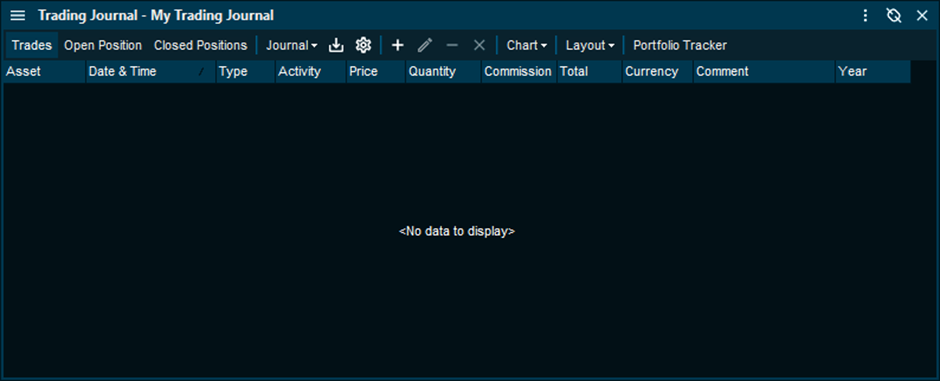Add a new trade with plus icon

coord(397,46)
